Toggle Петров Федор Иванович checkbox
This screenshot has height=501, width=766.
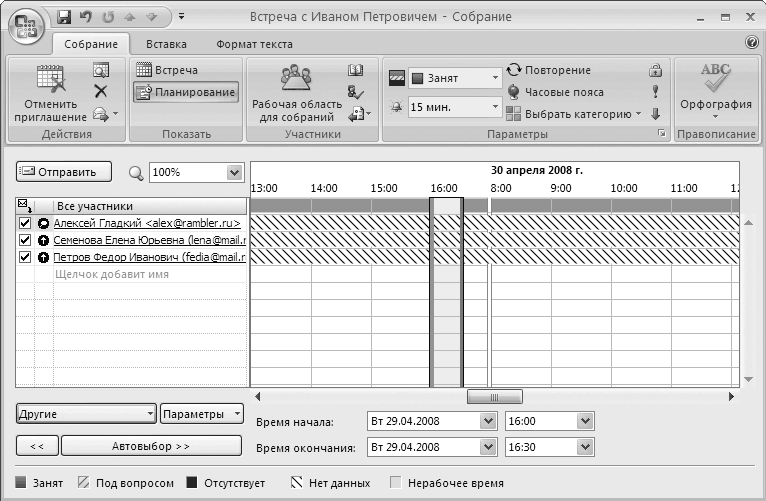pyautogui.click(x=25, y=257)
